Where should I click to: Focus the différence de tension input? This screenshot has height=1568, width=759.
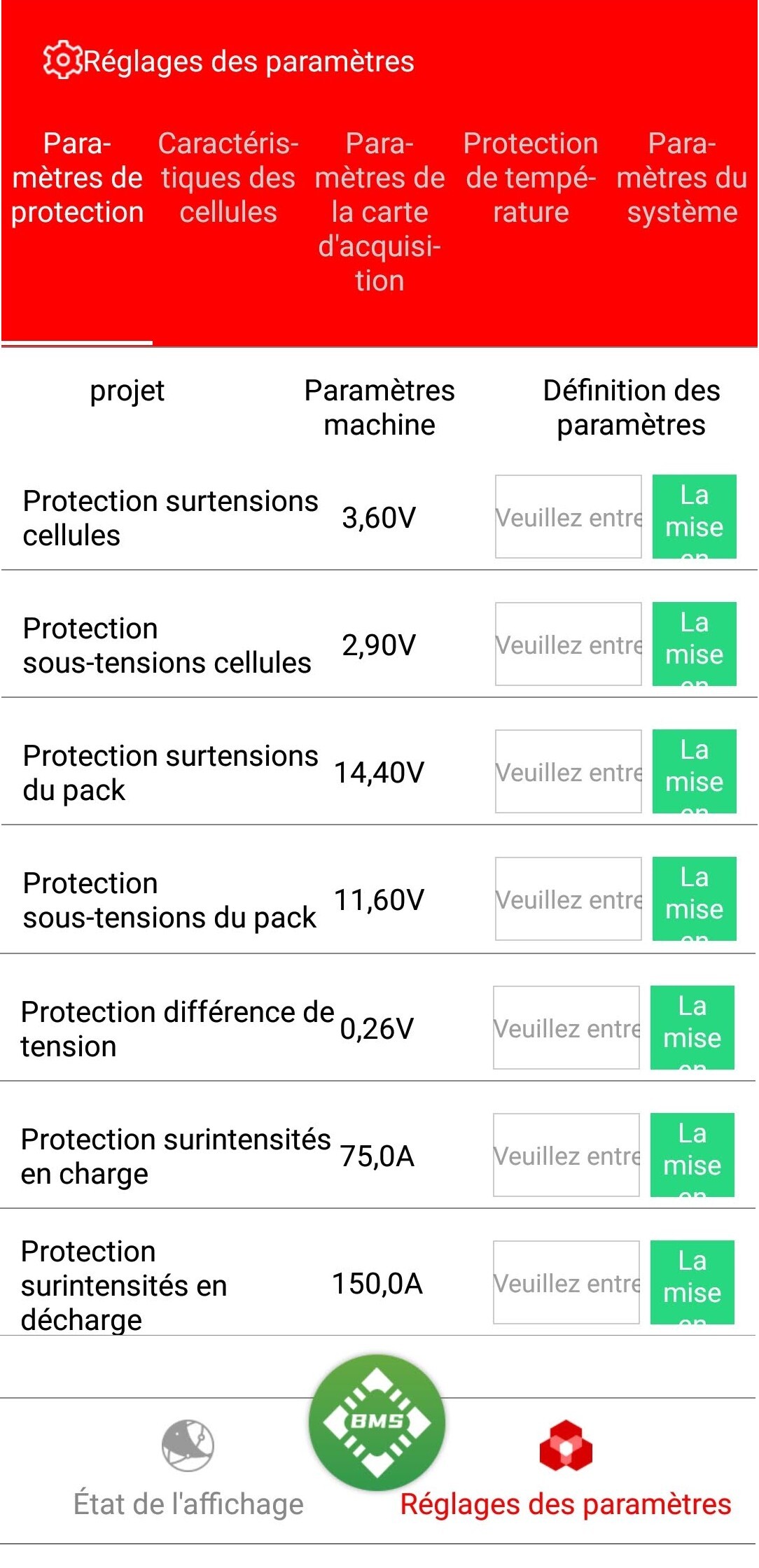(x=566, y=1028)
